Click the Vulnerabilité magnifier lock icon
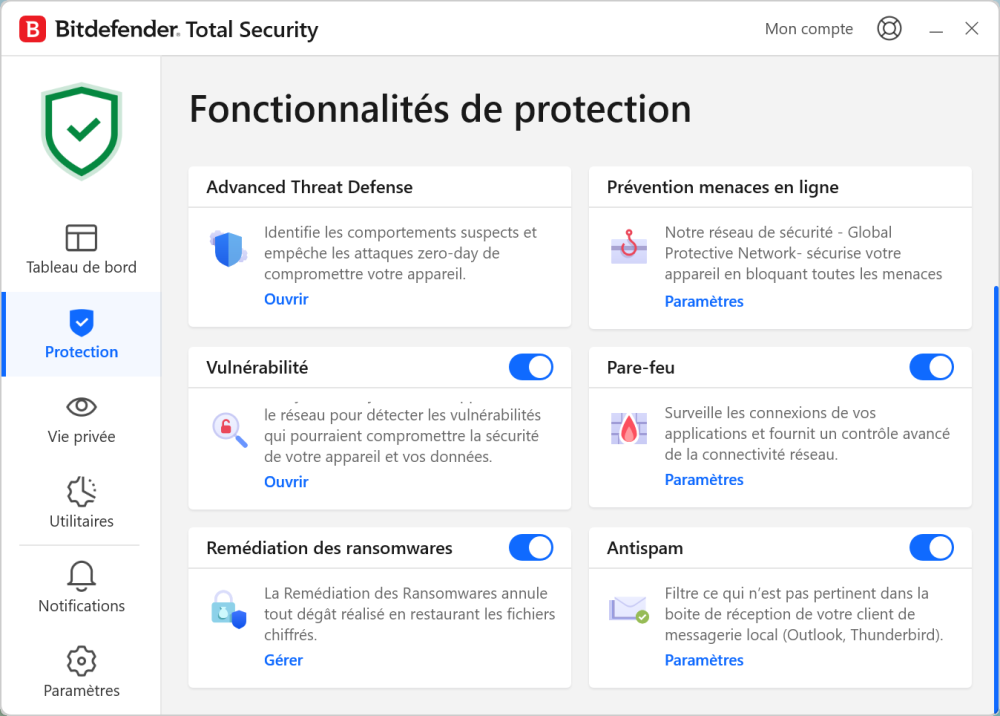This screenshot has width=1000, height=716. [x=229, y=429]
